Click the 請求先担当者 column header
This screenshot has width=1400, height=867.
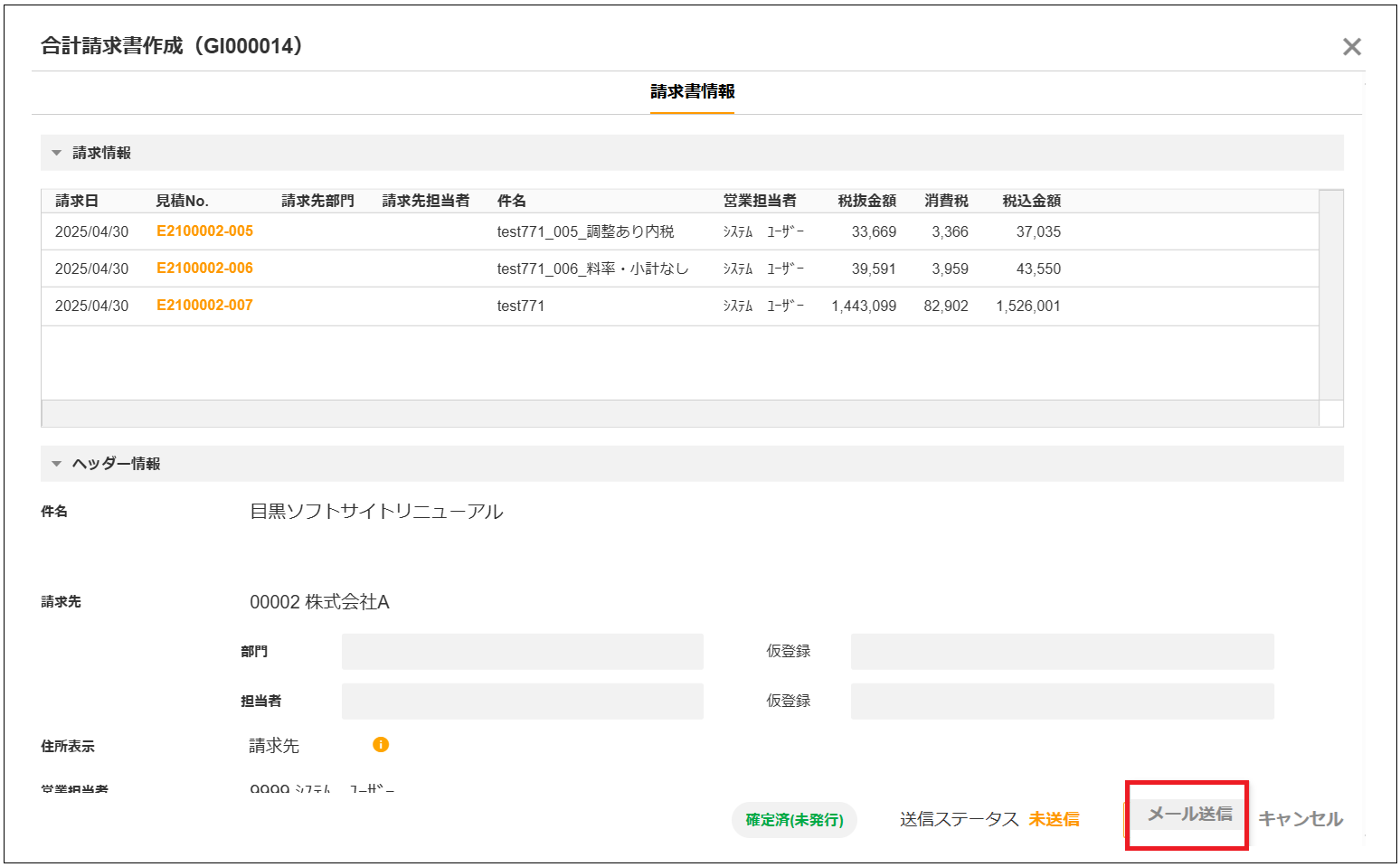point(425,201)
